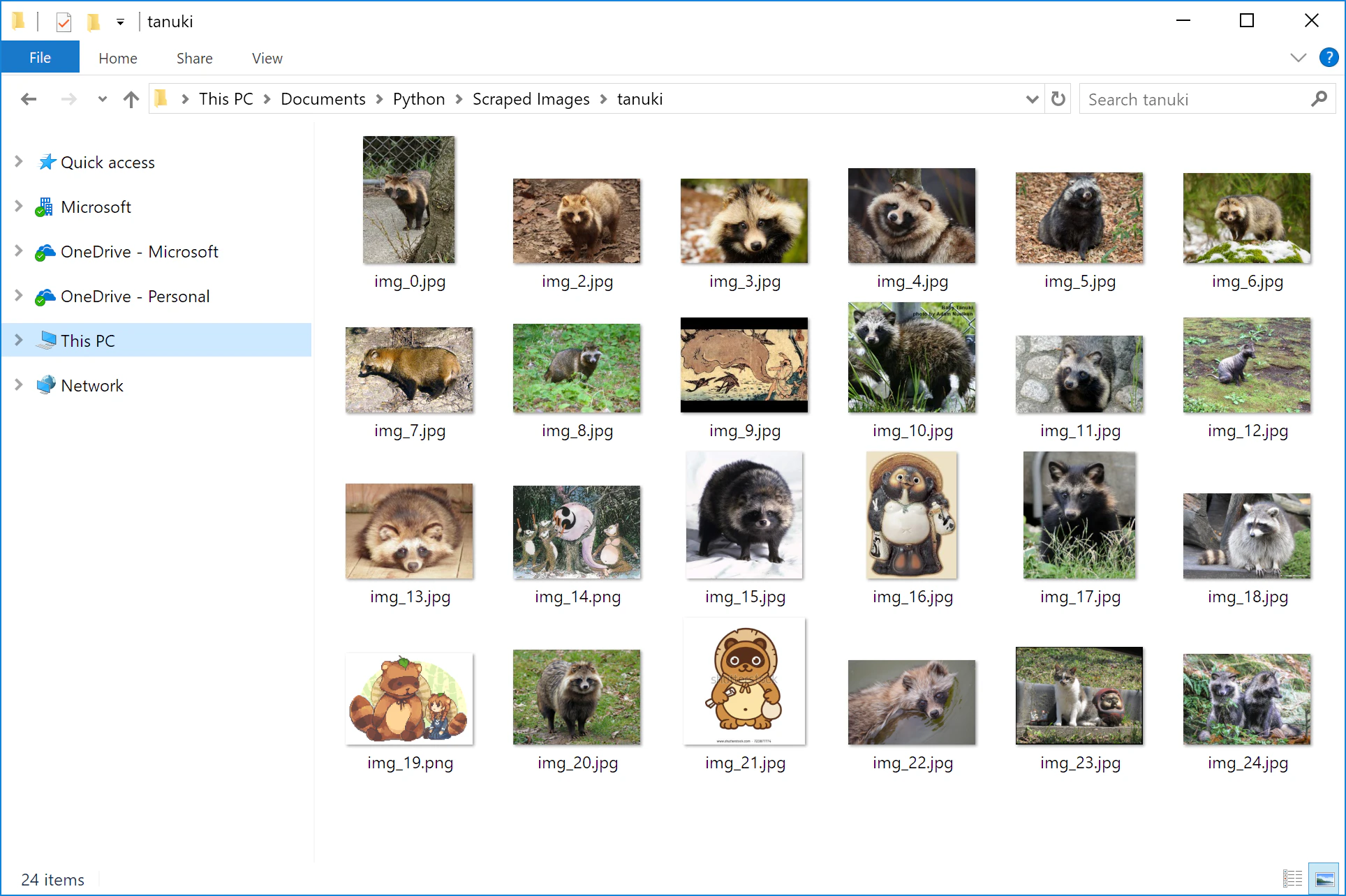Expand the This PC tree node
1346x896 pixels.
click(x=19, y=341)
